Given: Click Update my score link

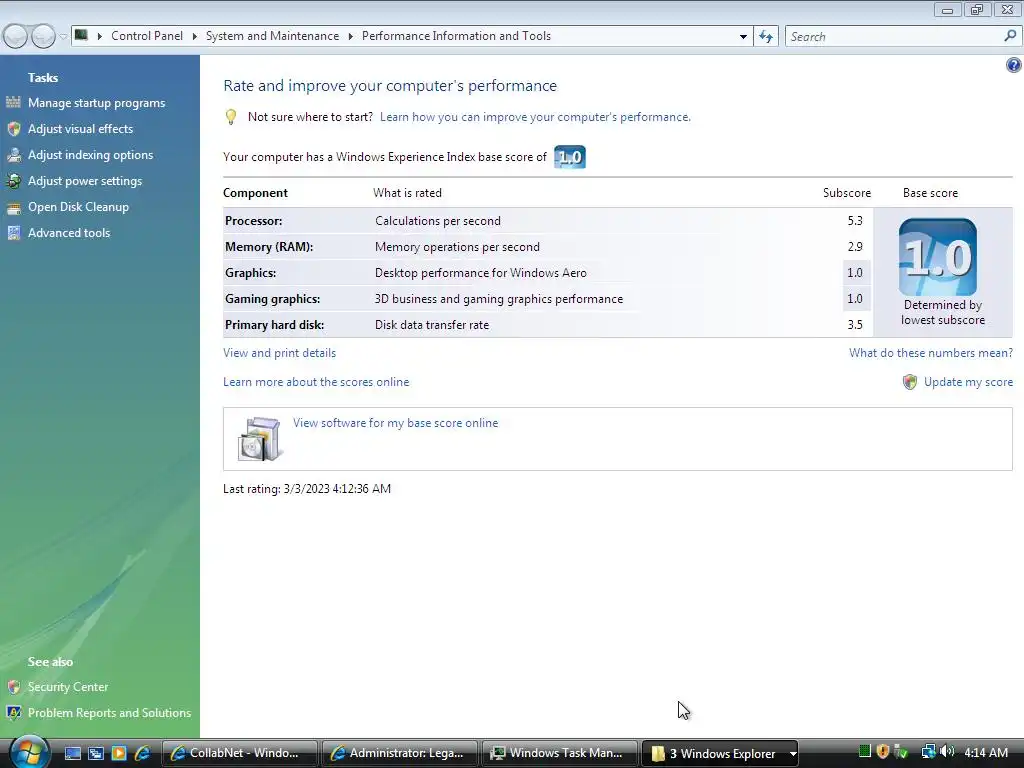Looking at the screenshot, I should point(968,382).
